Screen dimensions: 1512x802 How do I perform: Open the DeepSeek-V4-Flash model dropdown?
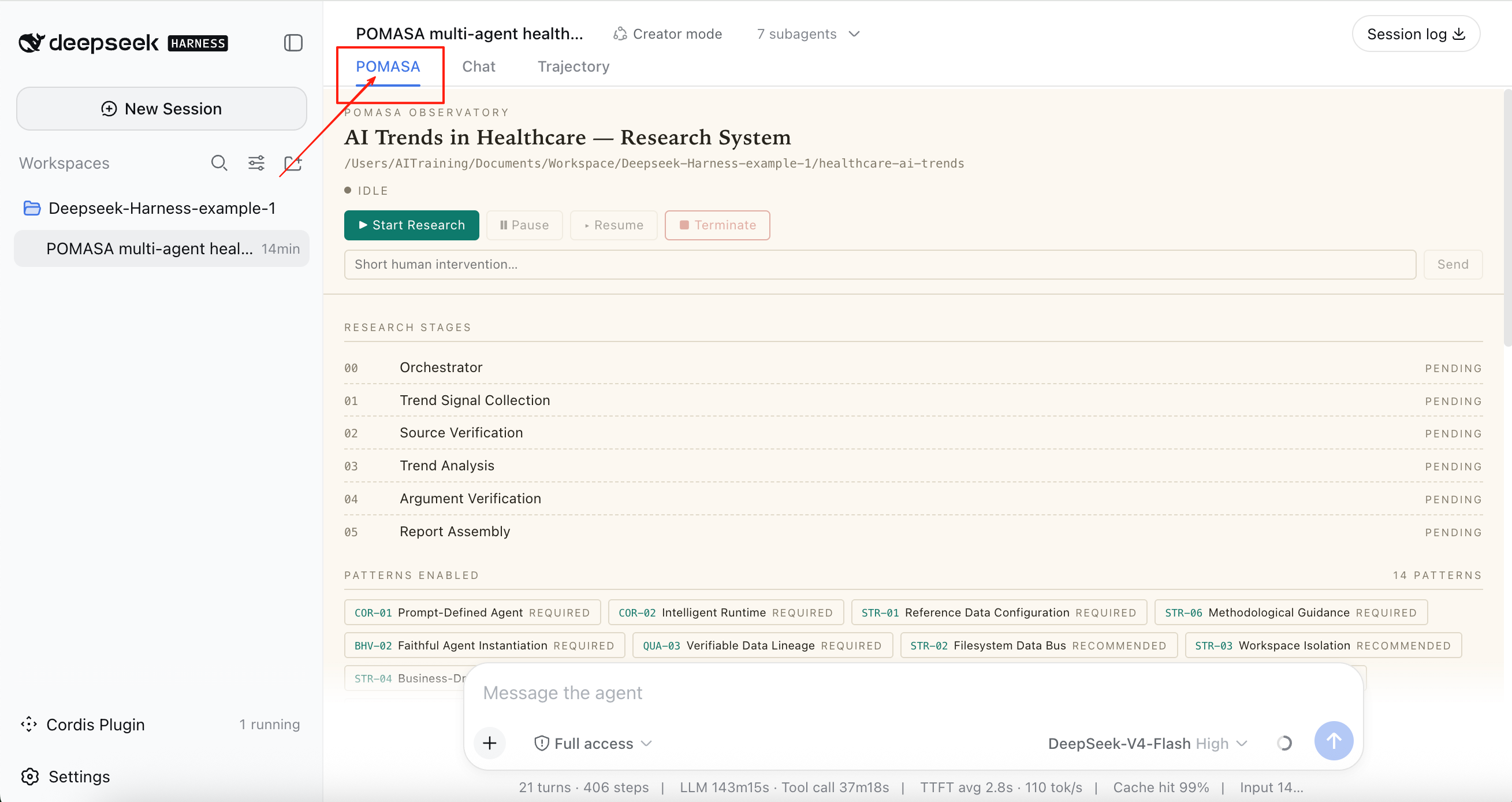(1148, 743)
